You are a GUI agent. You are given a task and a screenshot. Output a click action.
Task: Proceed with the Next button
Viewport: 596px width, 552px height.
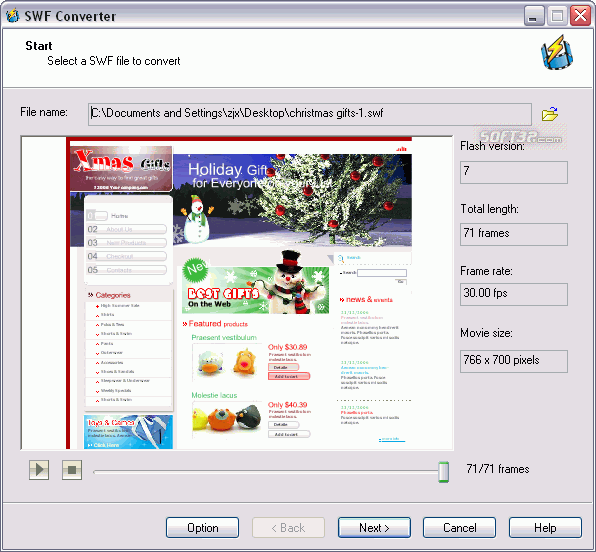coord(374,528)
